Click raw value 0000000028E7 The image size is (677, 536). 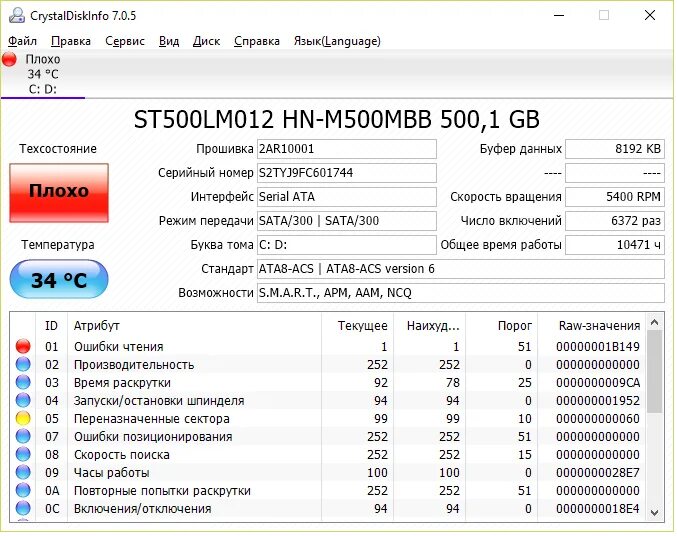[598, 473]
